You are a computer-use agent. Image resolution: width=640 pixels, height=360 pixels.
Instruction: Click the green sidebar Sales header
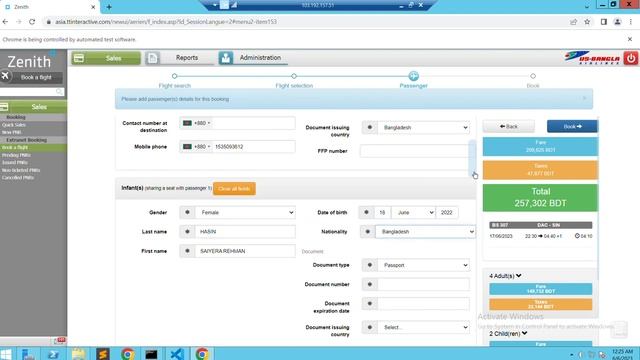point(33,107)
